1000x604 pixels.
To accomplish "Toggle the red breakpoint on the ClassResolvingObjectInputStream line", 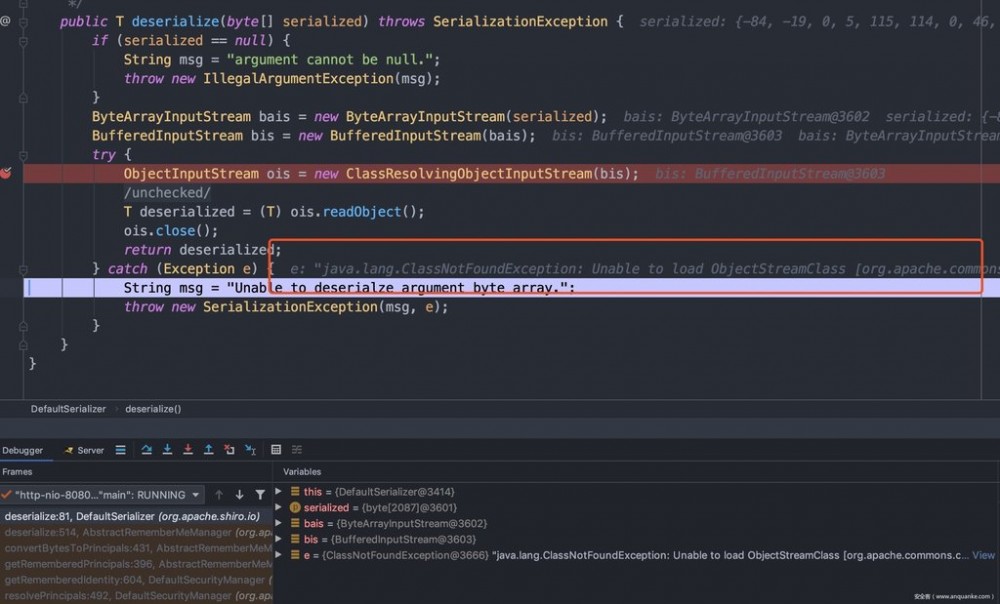I will click(6, 172).
